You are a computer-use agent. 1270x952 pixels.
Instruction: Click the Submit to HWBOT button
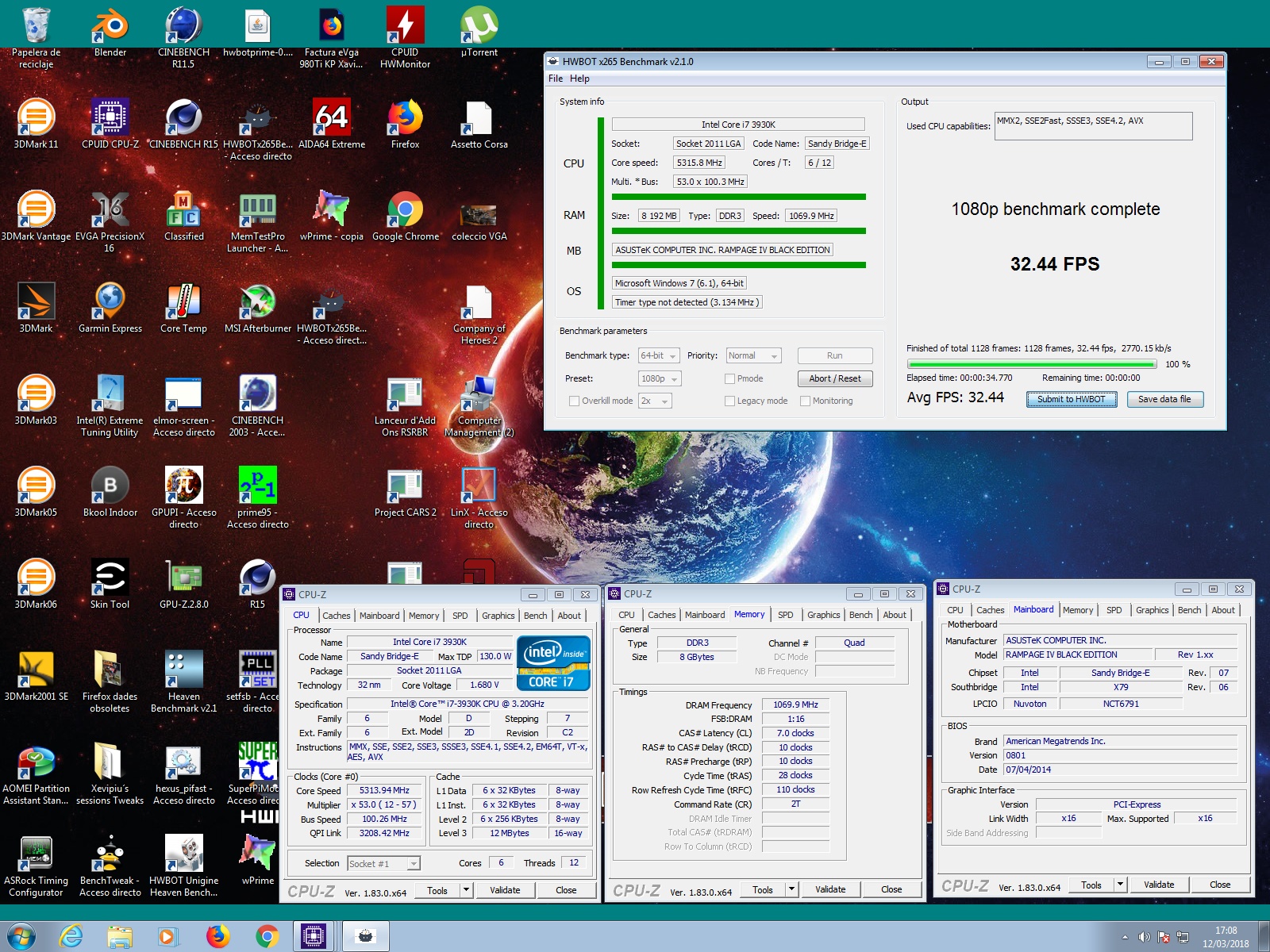tap(1071, 400)
